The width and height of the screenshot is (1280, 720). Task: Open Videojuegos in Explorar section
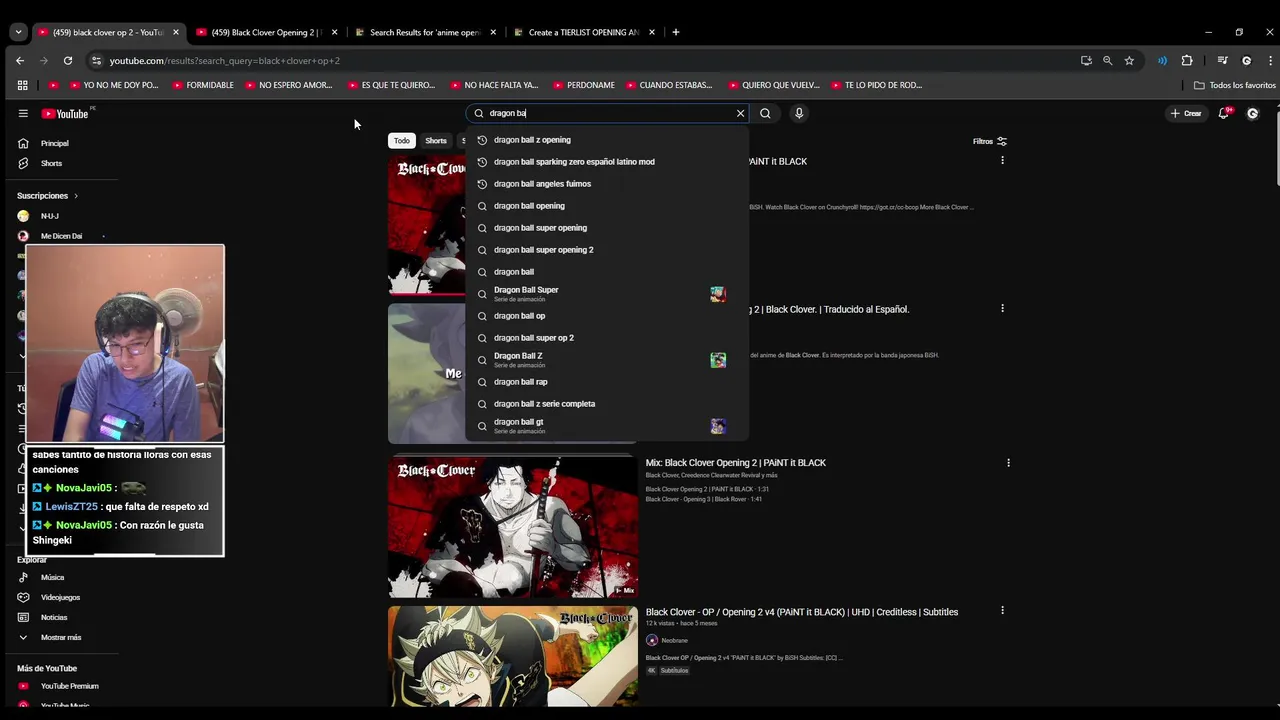(x=60, y=597)
